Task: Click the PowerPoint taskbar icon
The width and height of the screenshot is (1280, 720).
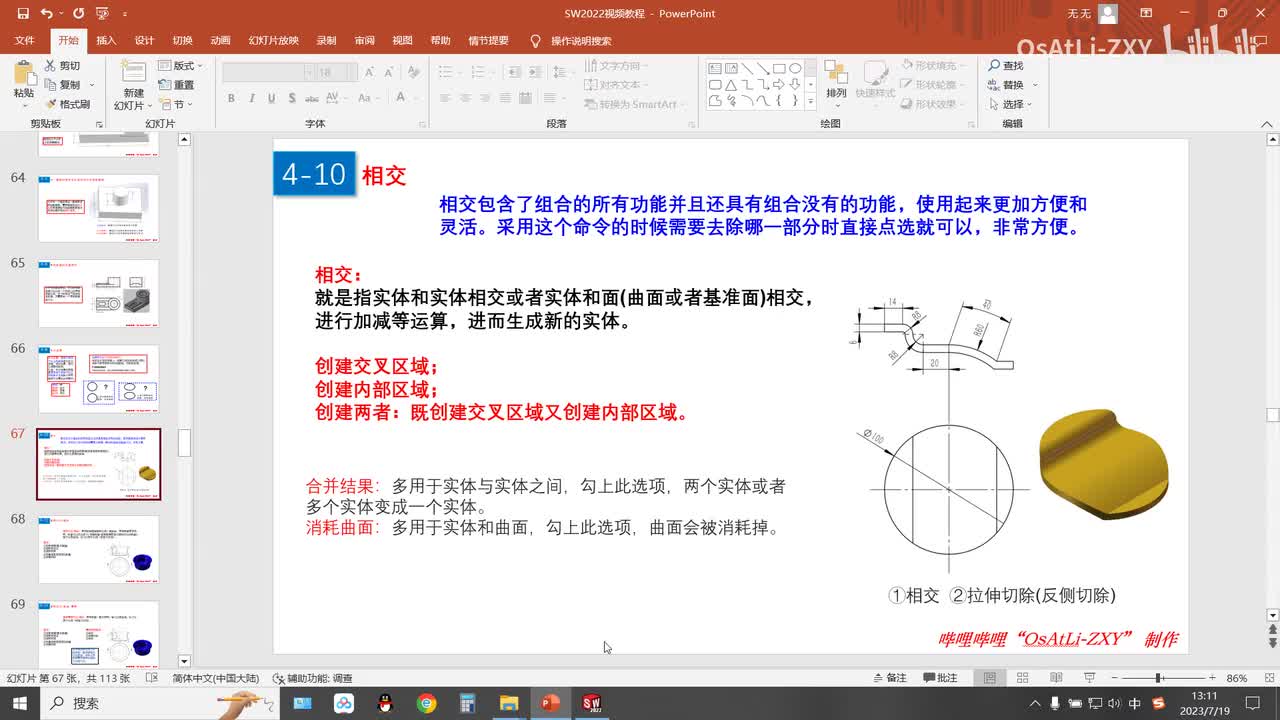Action: click(x=550, y=703)
